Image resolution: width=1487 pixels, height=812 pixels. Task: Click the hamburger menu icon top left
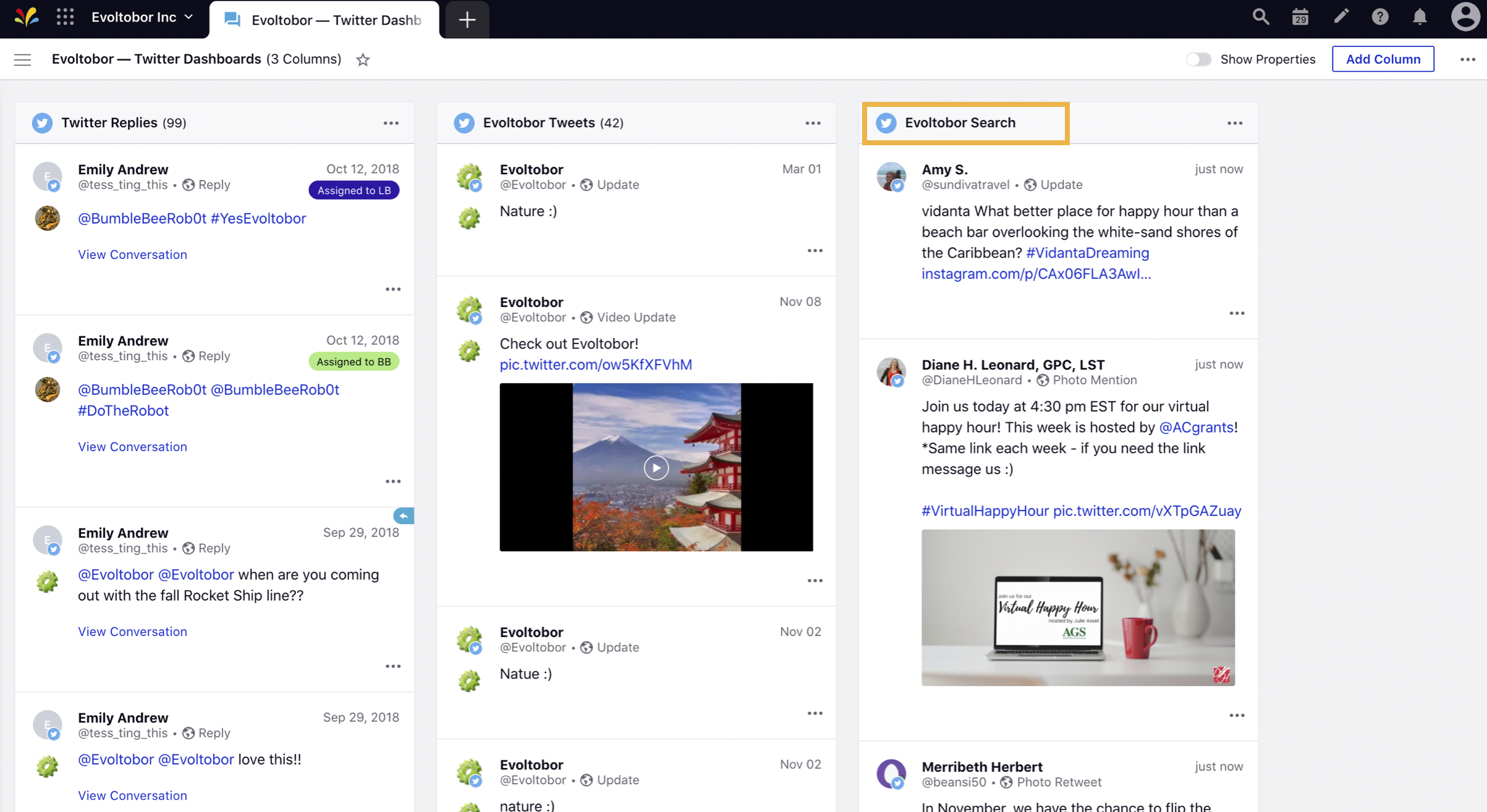23,59
